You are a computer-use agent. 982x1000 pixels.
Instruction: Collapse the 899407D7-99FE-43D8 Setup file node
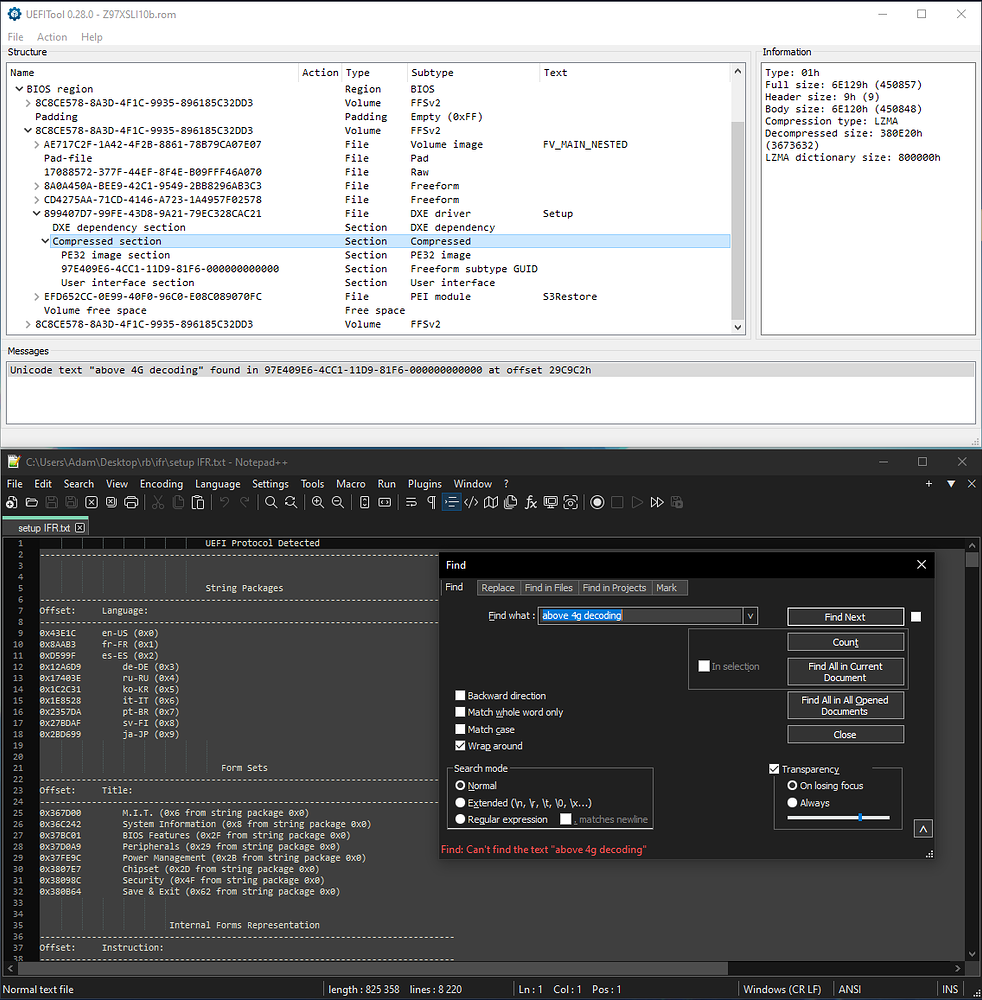37,214
